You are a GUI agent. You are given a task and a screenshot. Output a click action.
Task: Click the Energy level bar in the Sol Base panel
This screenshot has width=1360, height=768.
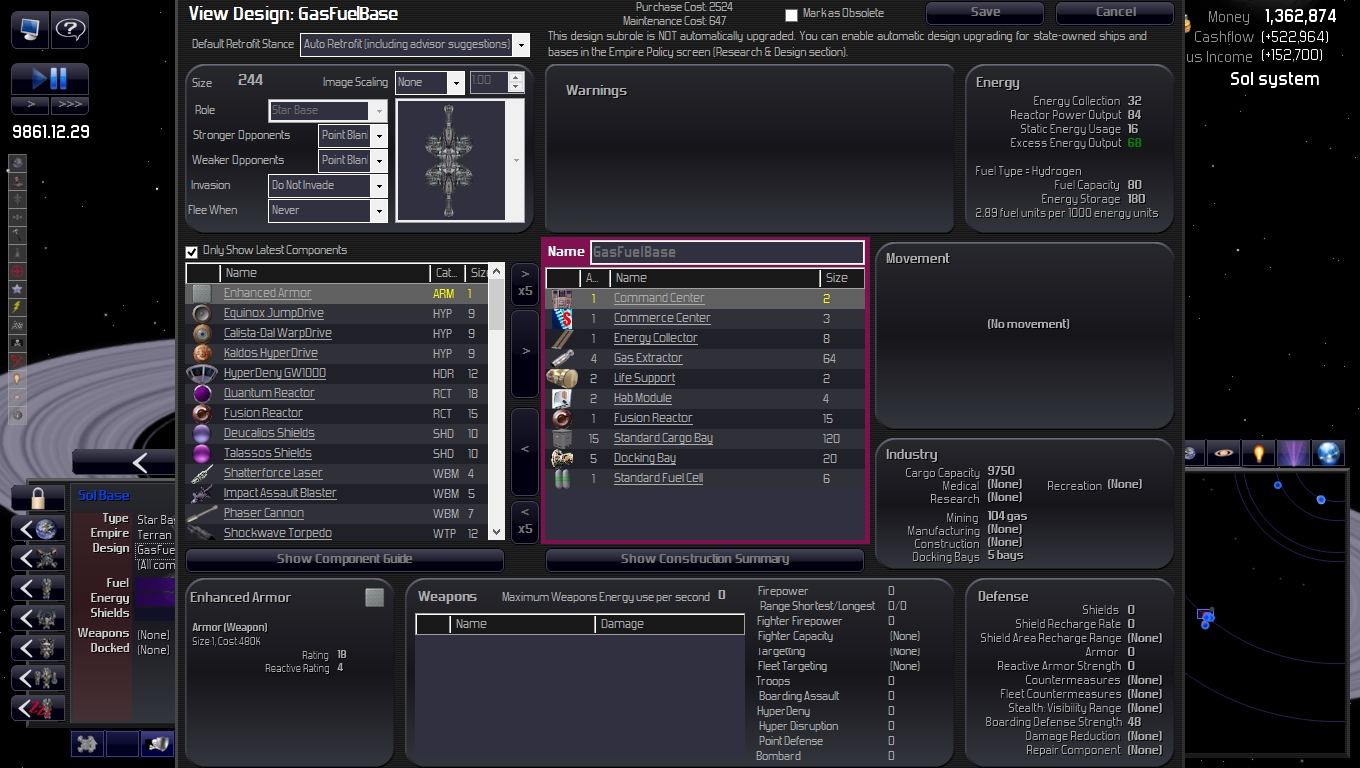pos(155,598)
